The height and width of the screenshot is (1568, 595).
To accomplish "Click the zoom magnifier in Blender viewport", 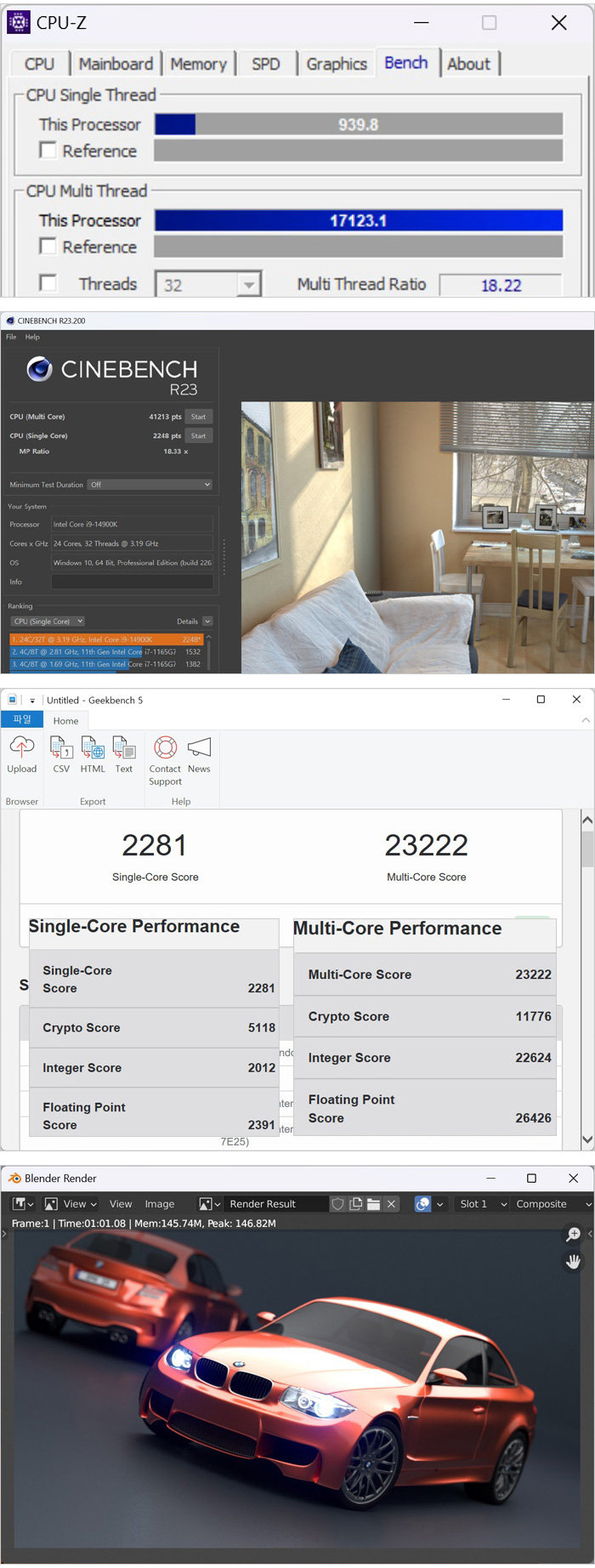I will point(574,1234).
